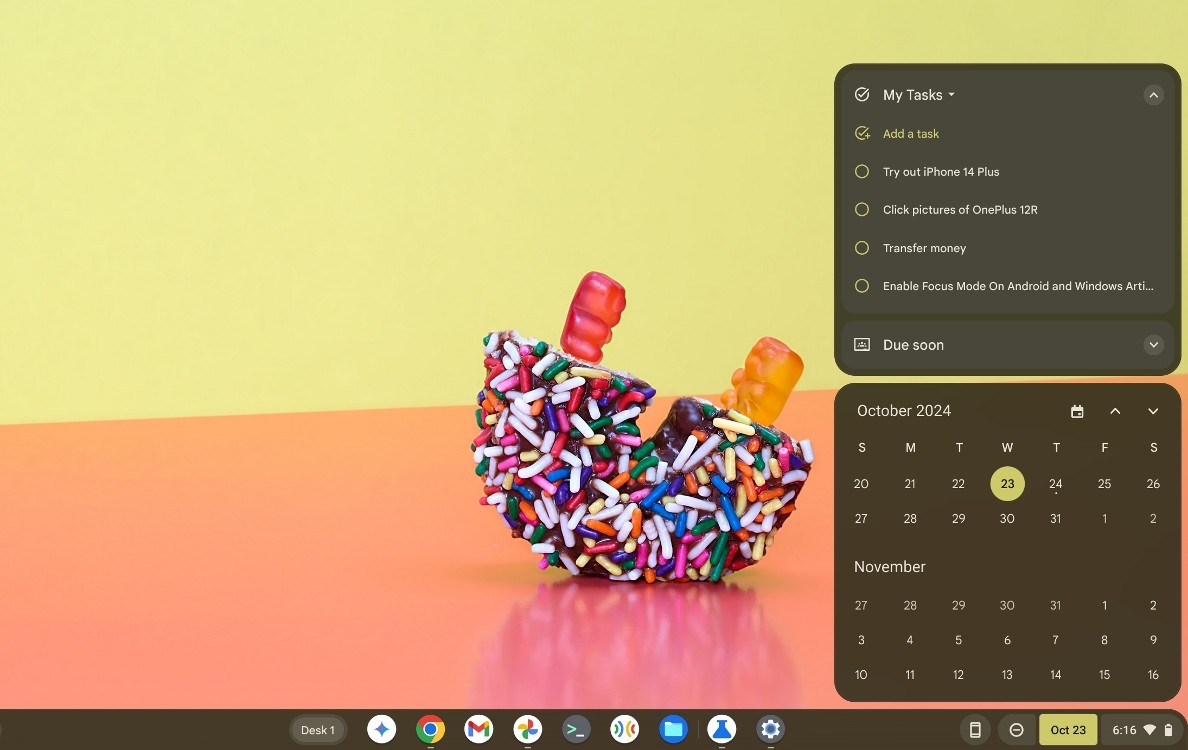Click the 'November' month label

pyautogui.click(x=889, y=567)
